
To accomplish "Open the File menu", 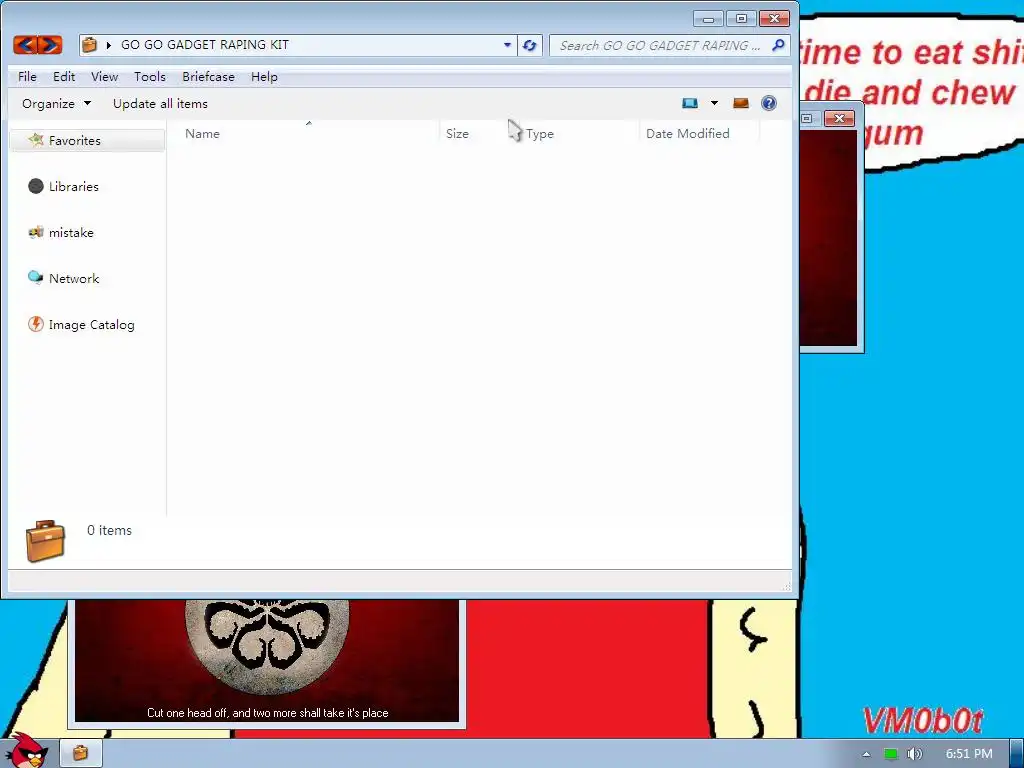I will [x=27, y=76].
